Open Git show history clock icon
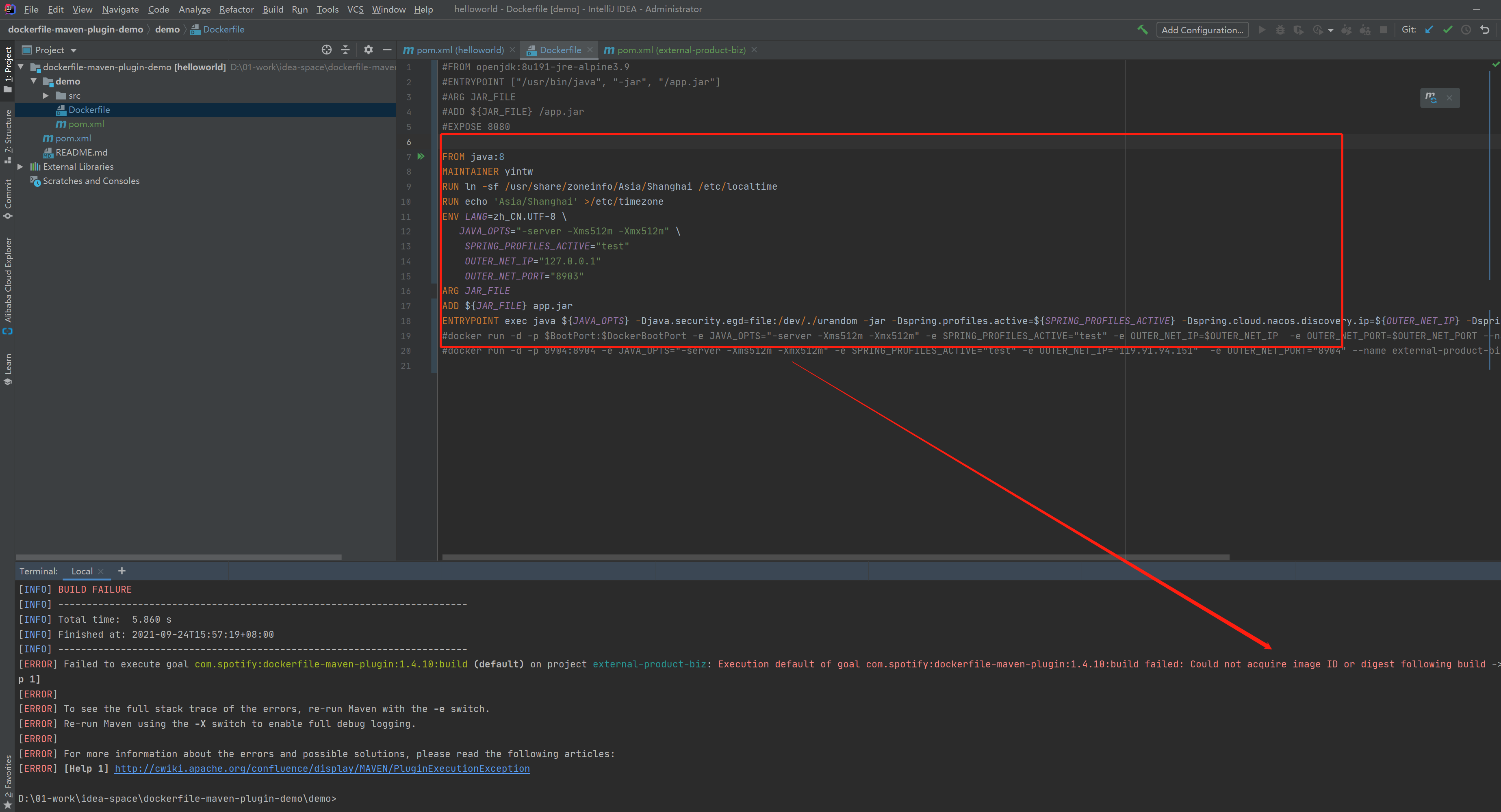Image resolution: width=1501 pixels, height=812 pixels. pyautogui.click(x=1466, y=30)
